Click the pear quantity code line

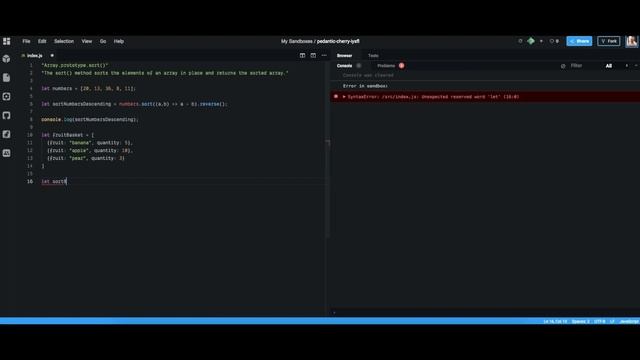pos(86,158)
